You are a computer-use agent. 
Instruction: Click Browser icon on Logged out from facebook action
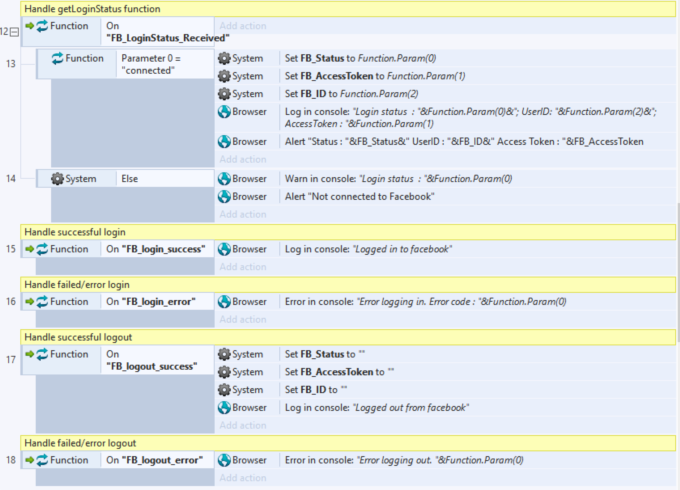point(224,408)
